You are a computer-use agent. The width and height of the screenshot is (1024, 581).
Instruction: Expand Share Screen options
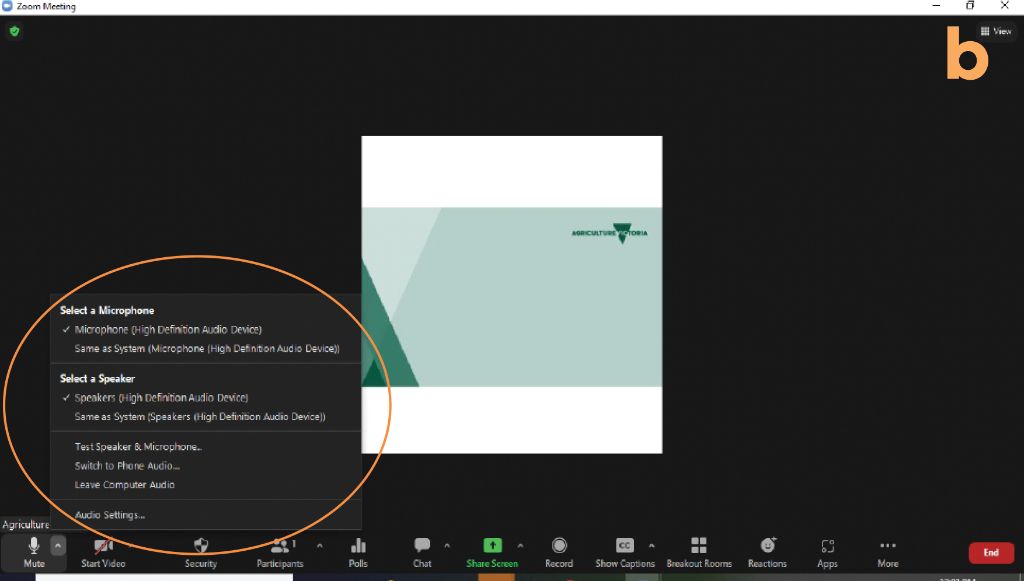(519, 547)
